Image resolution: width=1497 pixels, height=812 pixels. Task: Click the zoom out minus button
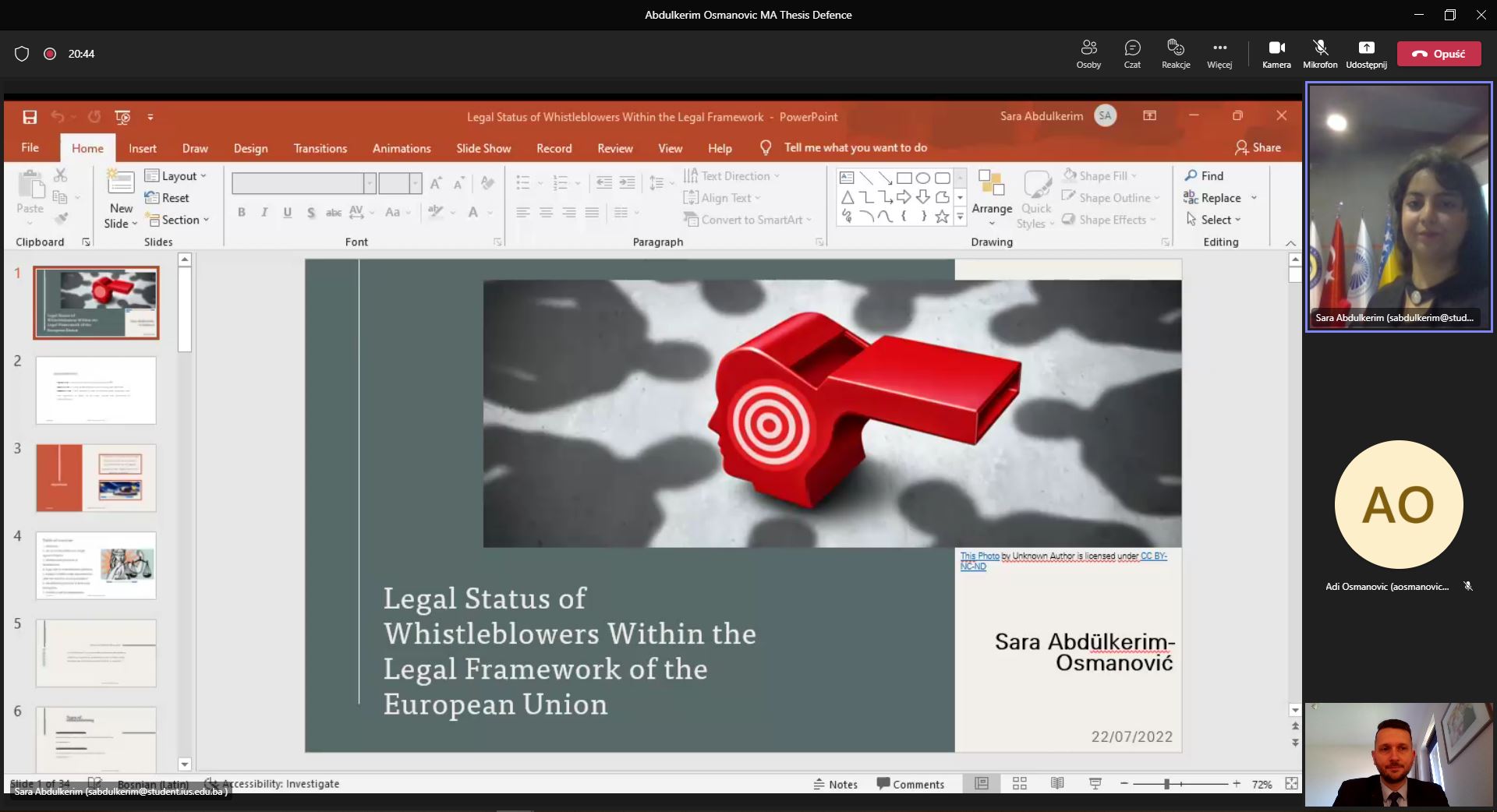coord(1124,784)
